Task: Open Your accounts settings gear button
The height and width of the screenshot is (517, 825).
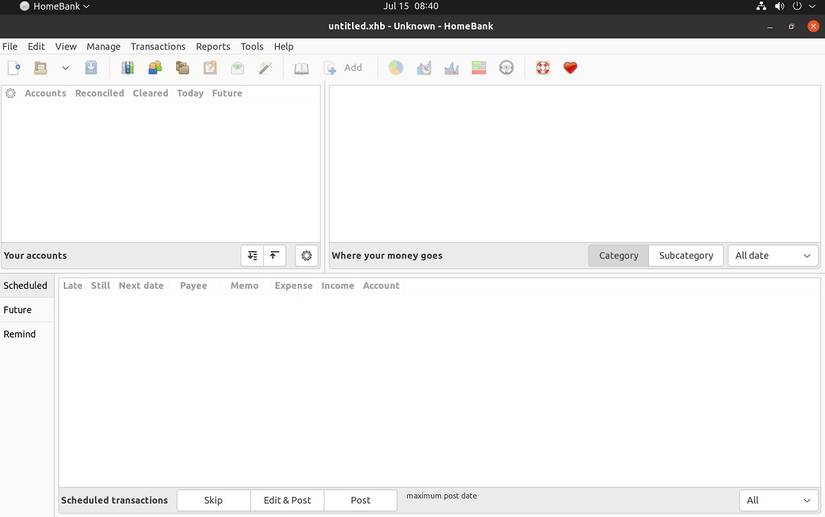Action: coord(306,256)
